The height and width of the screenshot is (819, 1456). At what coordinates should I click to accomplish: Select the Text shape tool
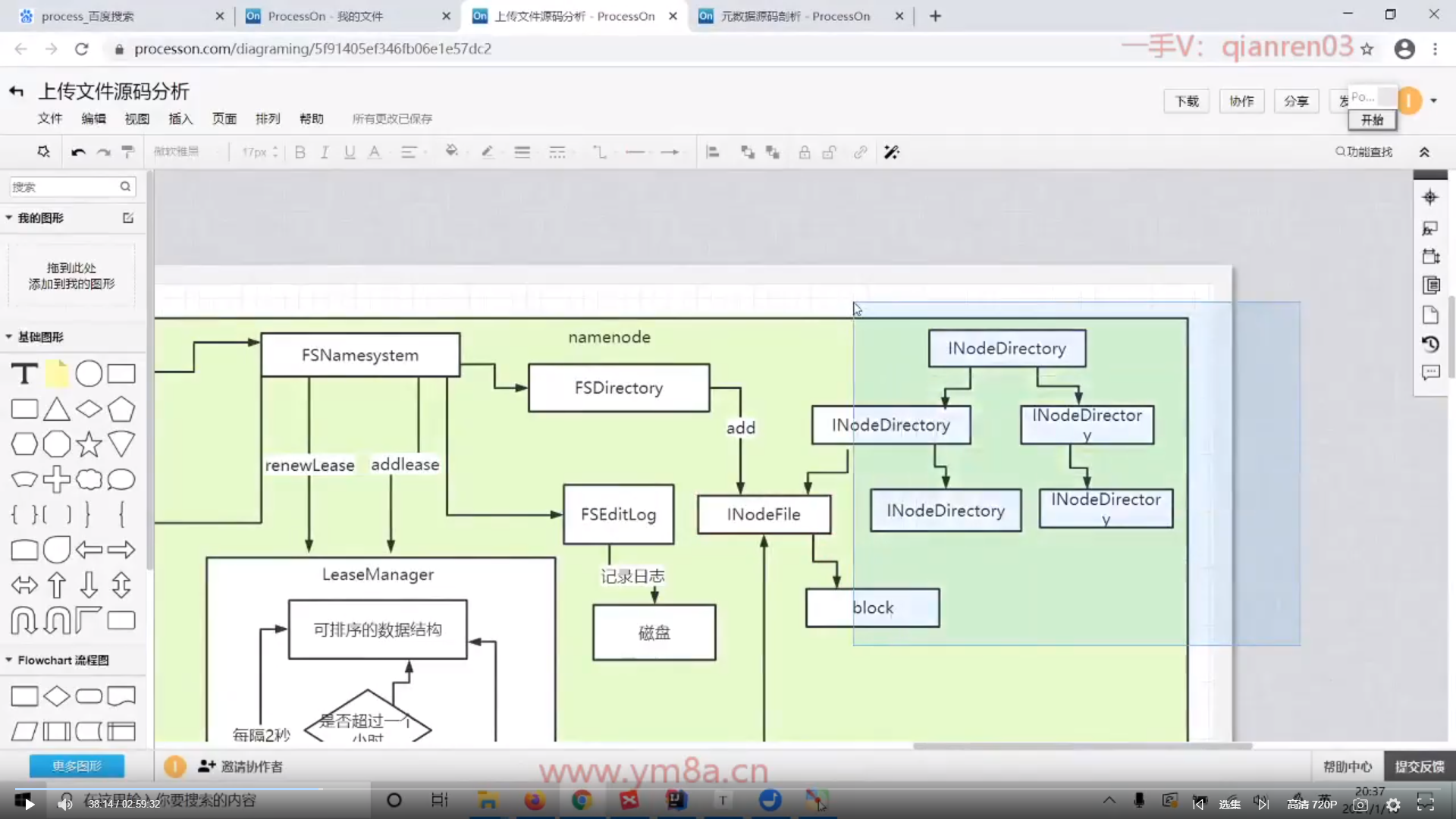pos(24,374)
